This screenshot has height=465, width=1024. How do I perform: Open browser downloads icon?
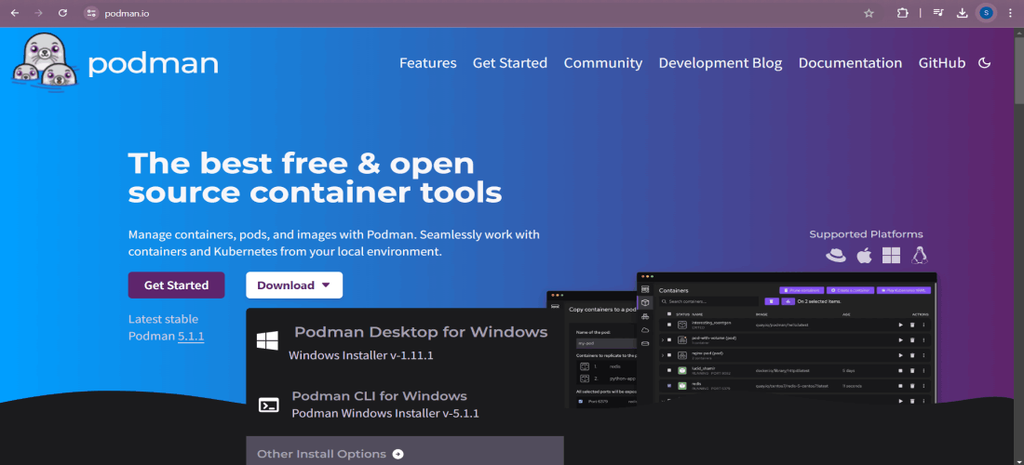click(x=961, y=13)
